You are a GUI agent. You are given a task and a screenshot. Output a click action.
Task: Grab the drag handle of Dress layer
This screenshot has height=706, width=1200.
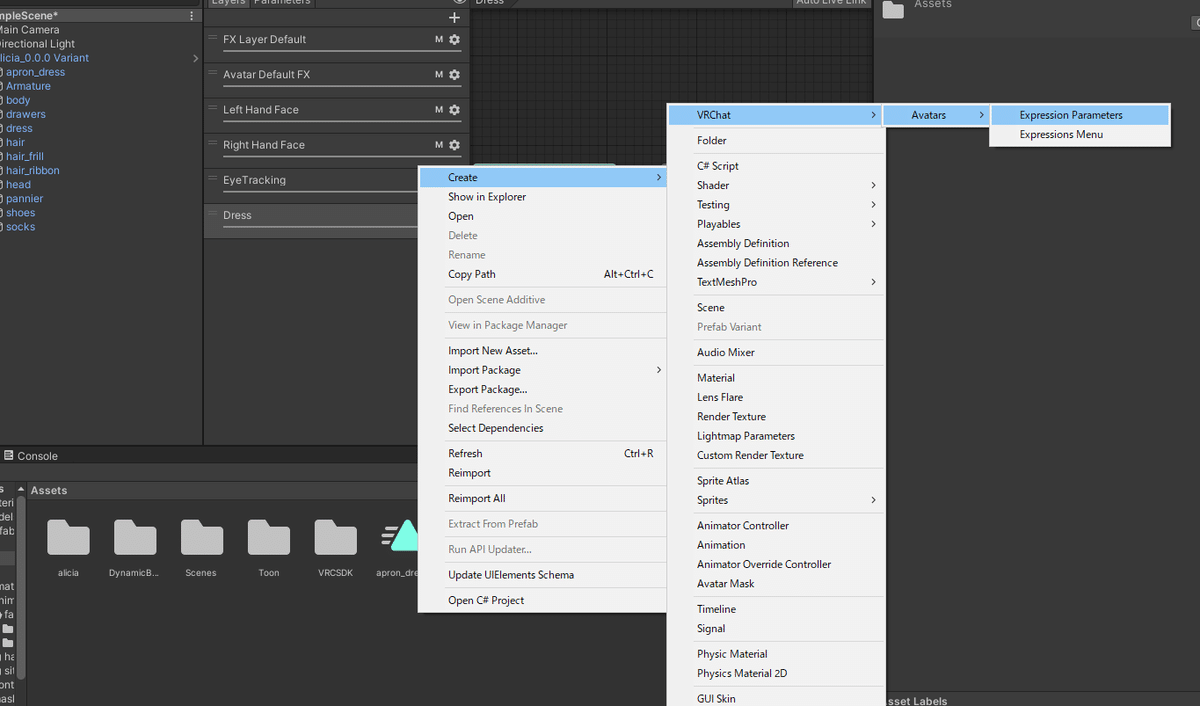tap(212, 214)
